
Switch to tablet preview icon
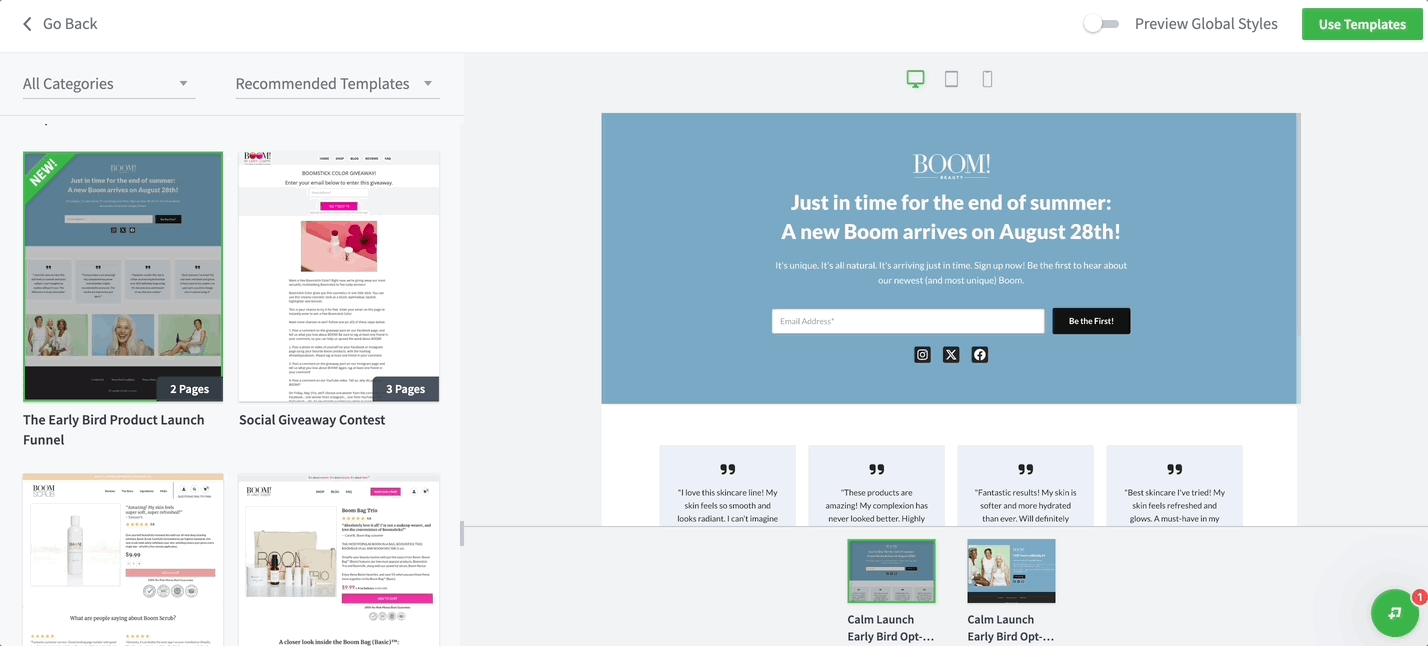click(x=951, y=79)
